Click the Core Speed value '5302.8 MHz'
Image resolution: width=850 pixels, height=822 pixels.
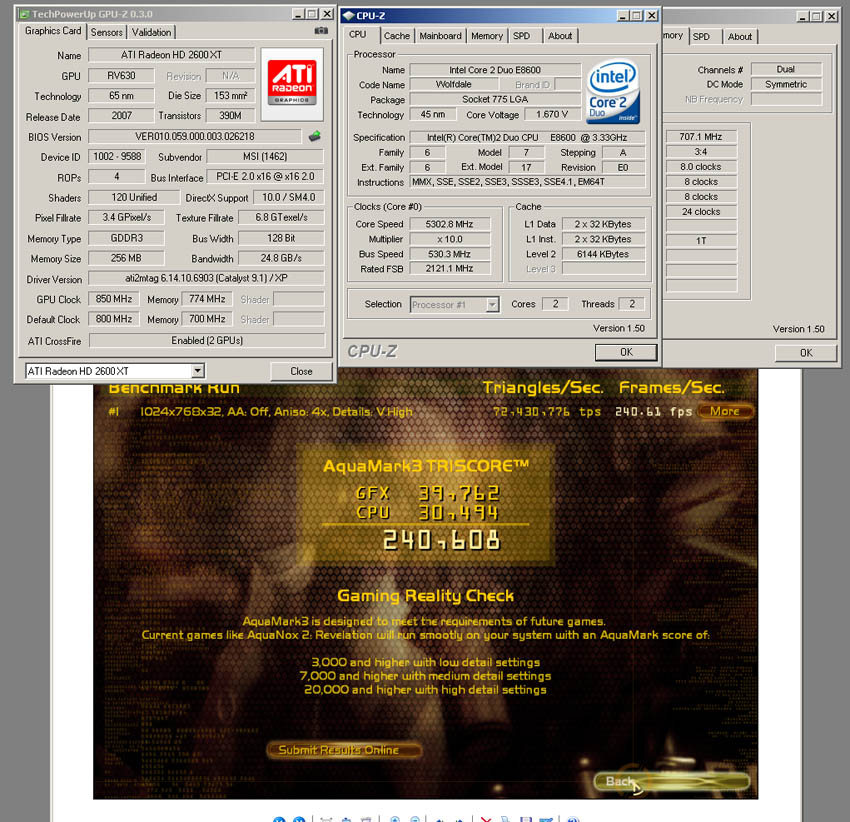coord(449,224)
